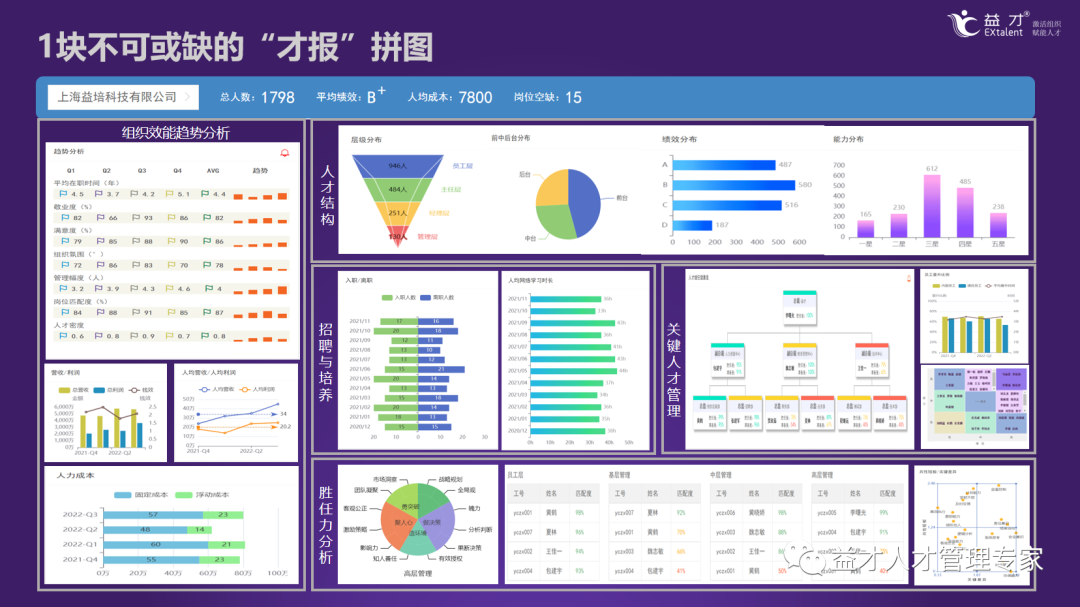Click the red 管理层 funnel tip
Image resolution: width=1080 pixels, height=607 pixels.
point(397,235)
